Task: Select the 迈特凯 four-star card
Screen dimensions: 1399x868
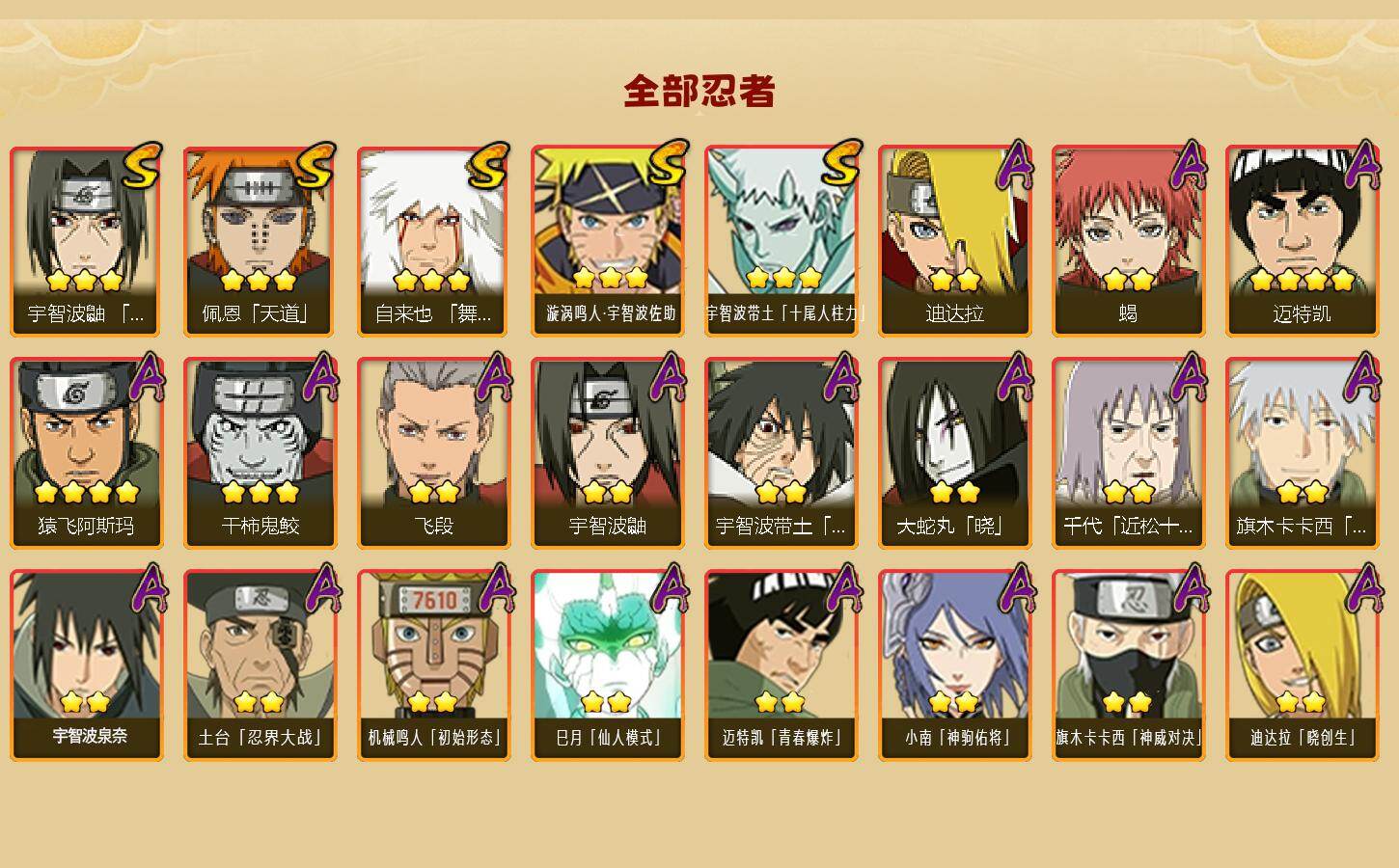Action: coord(1303,241)
